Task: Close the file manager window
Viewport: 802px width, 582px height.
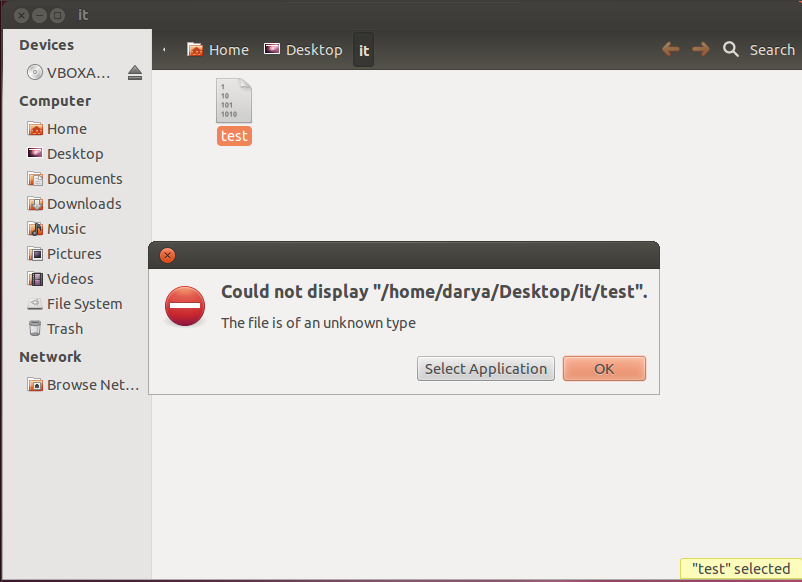Action: point(21,15)
